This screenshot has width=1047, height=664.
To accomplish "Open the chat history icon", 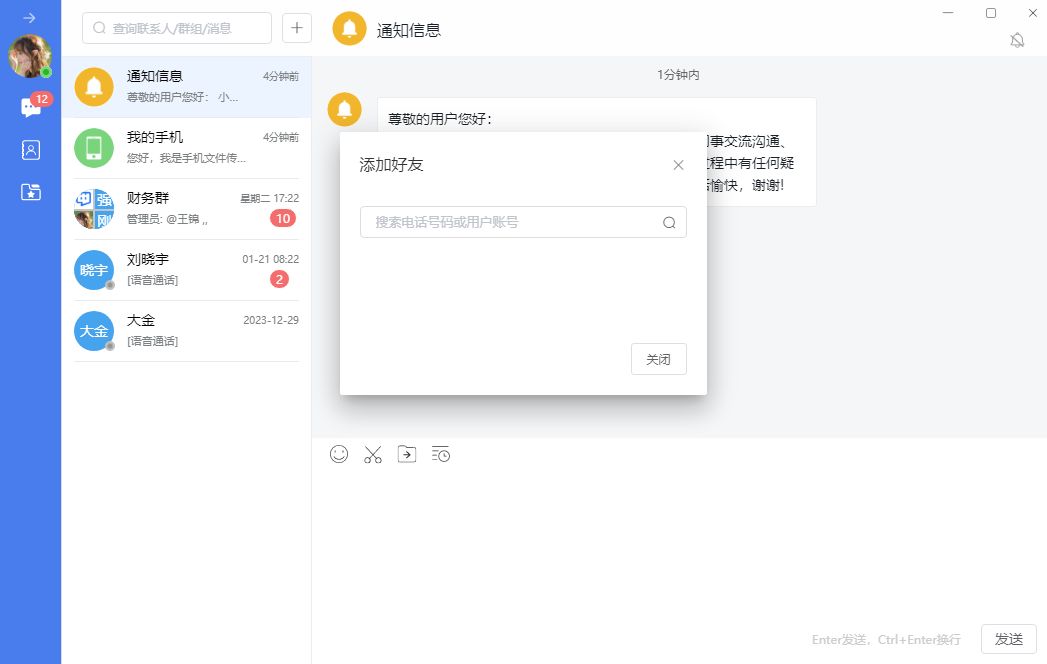I will point(441,454).
